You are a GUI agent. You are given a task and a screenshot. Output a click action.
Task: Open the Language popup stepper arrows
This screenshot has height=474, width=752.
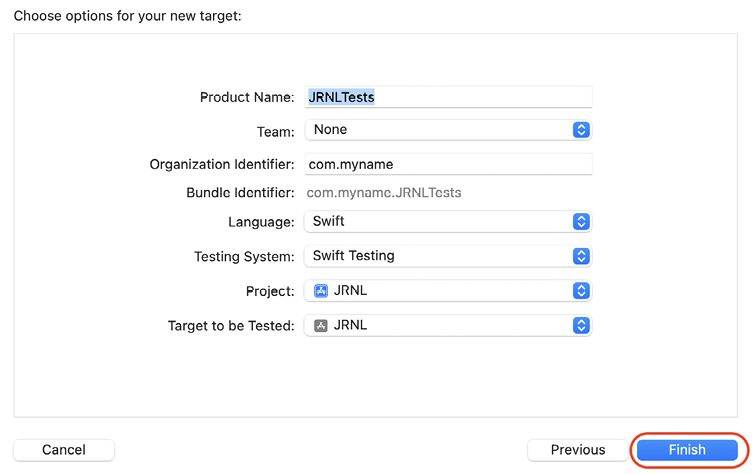click(581, 221)
